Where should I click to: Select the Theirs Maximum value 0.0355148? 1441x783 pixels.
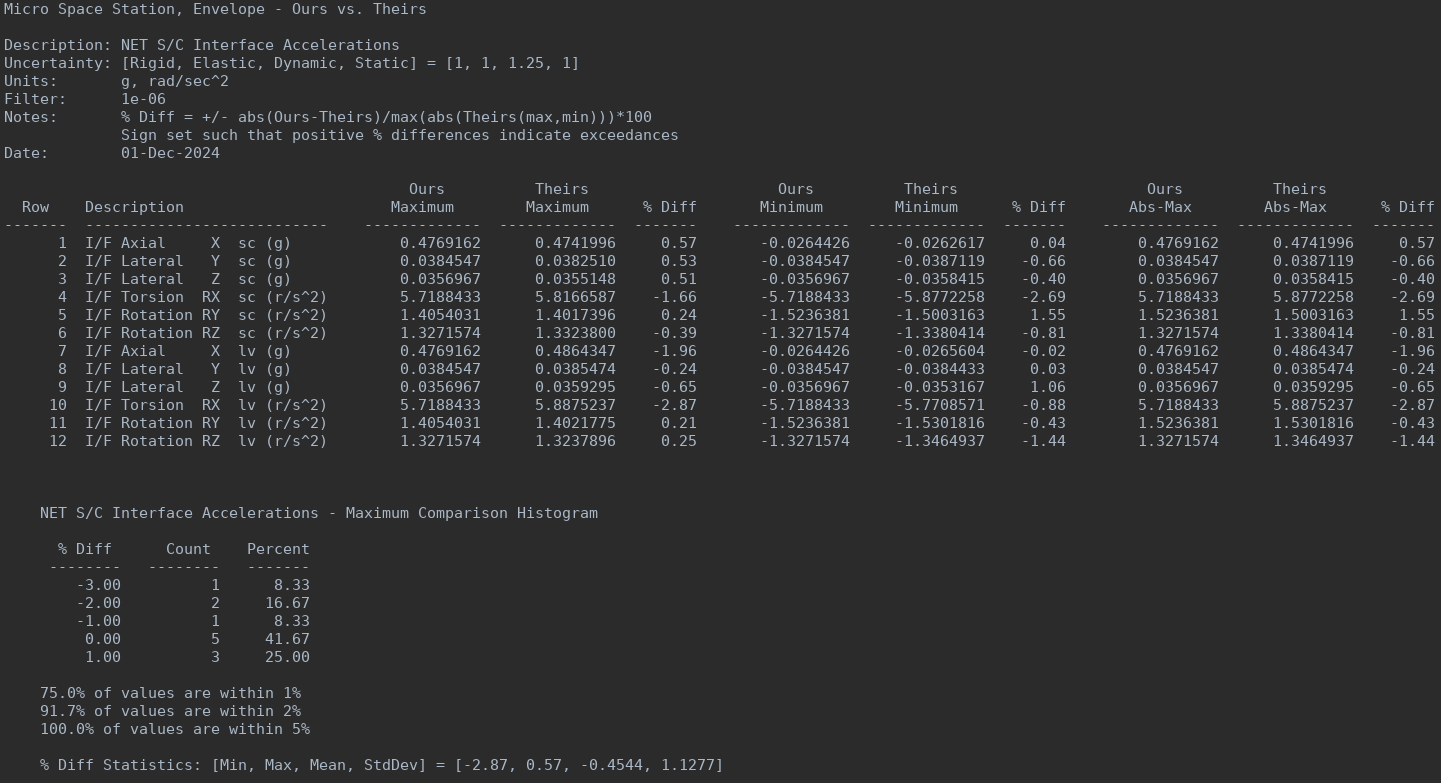575,279
